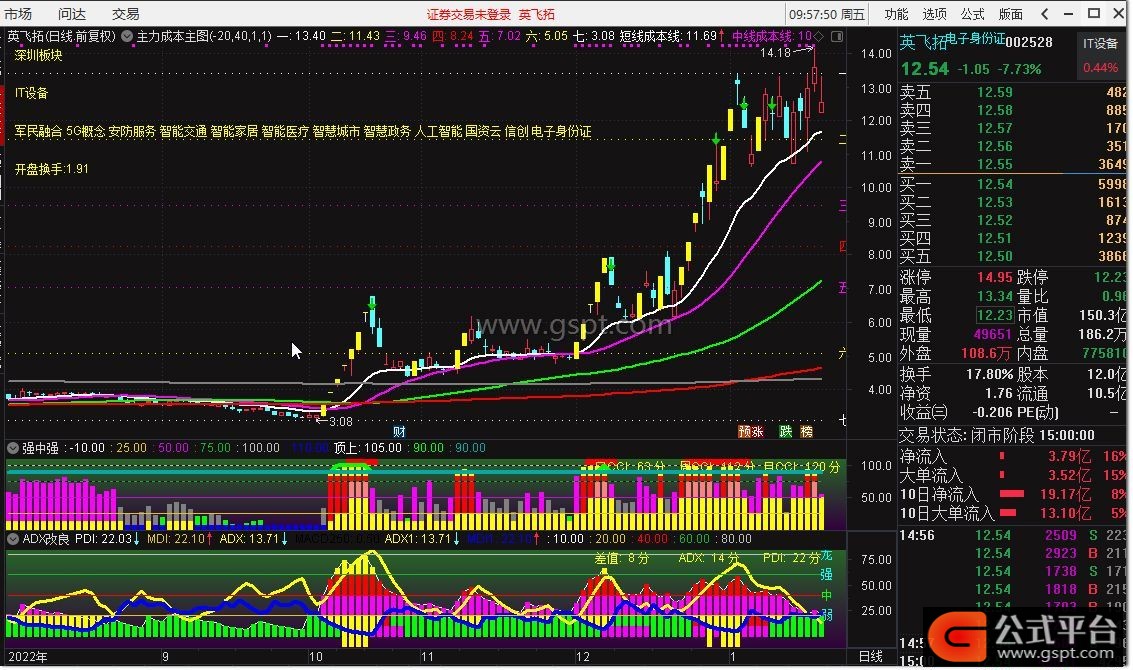The image size is (1133, 670).
Task: Open the 交易 menu
Action: (x=126, y=14)
